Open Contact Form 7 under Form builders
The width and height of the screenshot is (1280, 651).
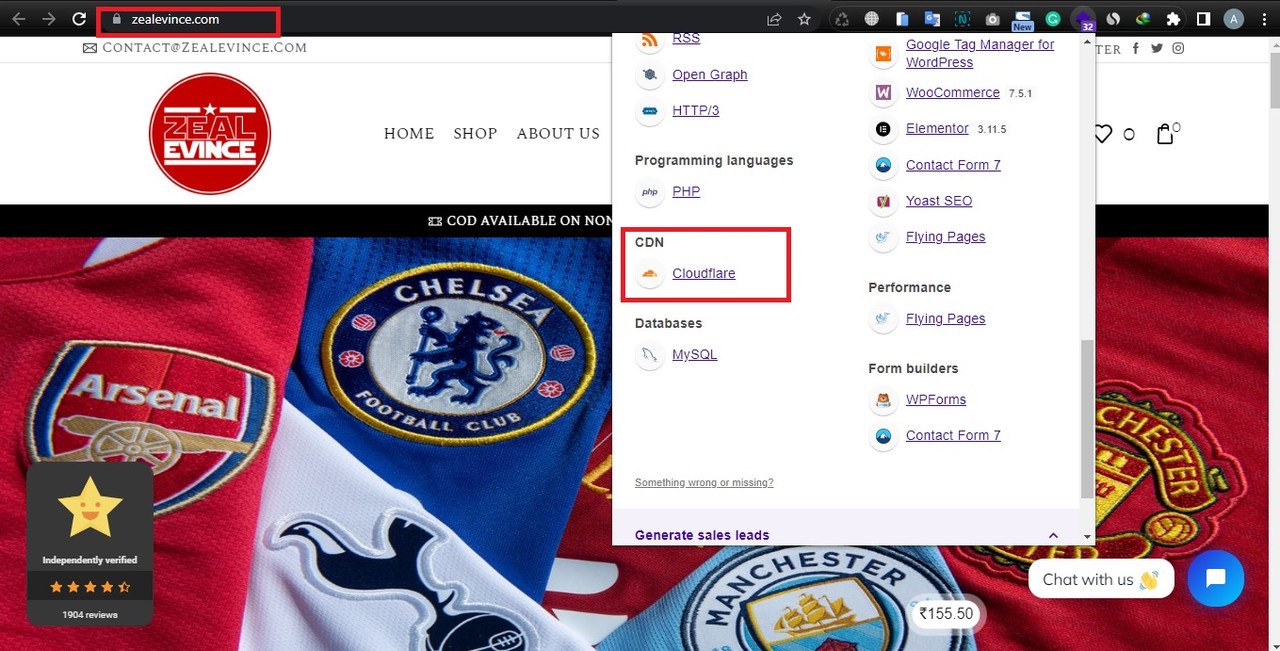pyautogui.click(x=953, y=436)
